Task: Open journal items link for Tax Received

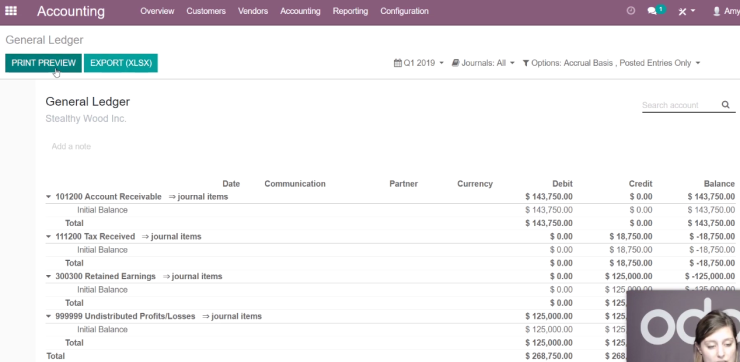Action: (172, 236)
